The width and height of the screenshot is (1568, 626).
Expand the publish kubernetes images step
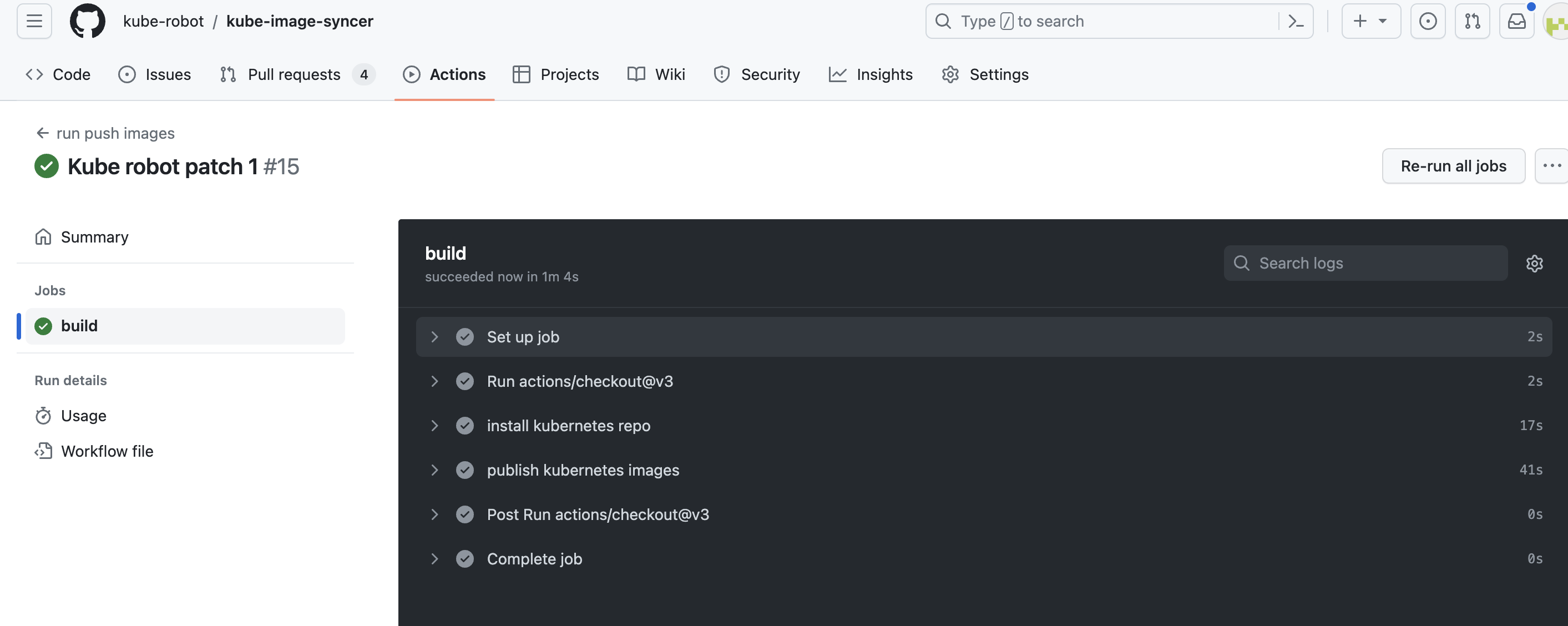tap(434, 469)
